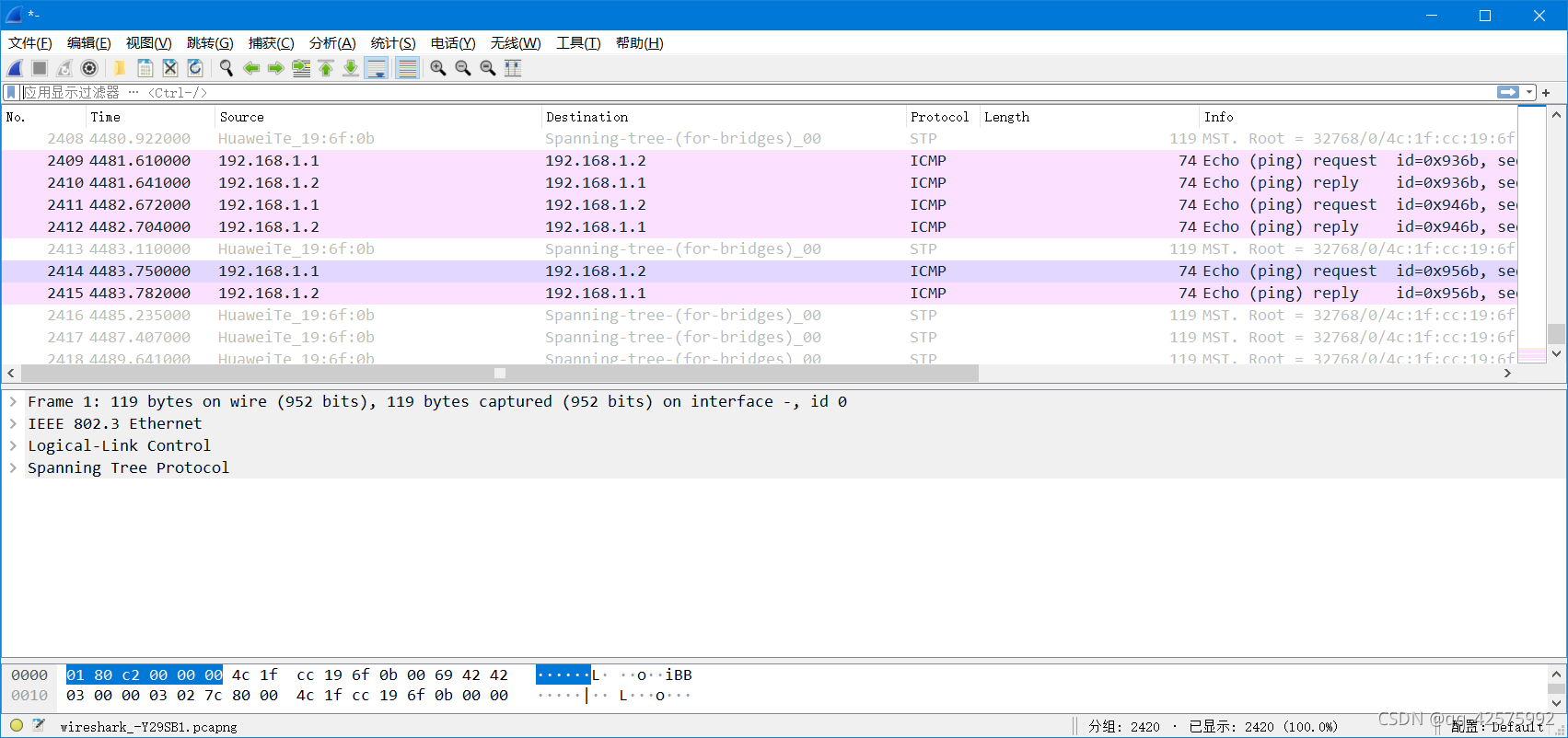Reload the capture file
The height and width of the screenshot is (738, 1568).
195,68
